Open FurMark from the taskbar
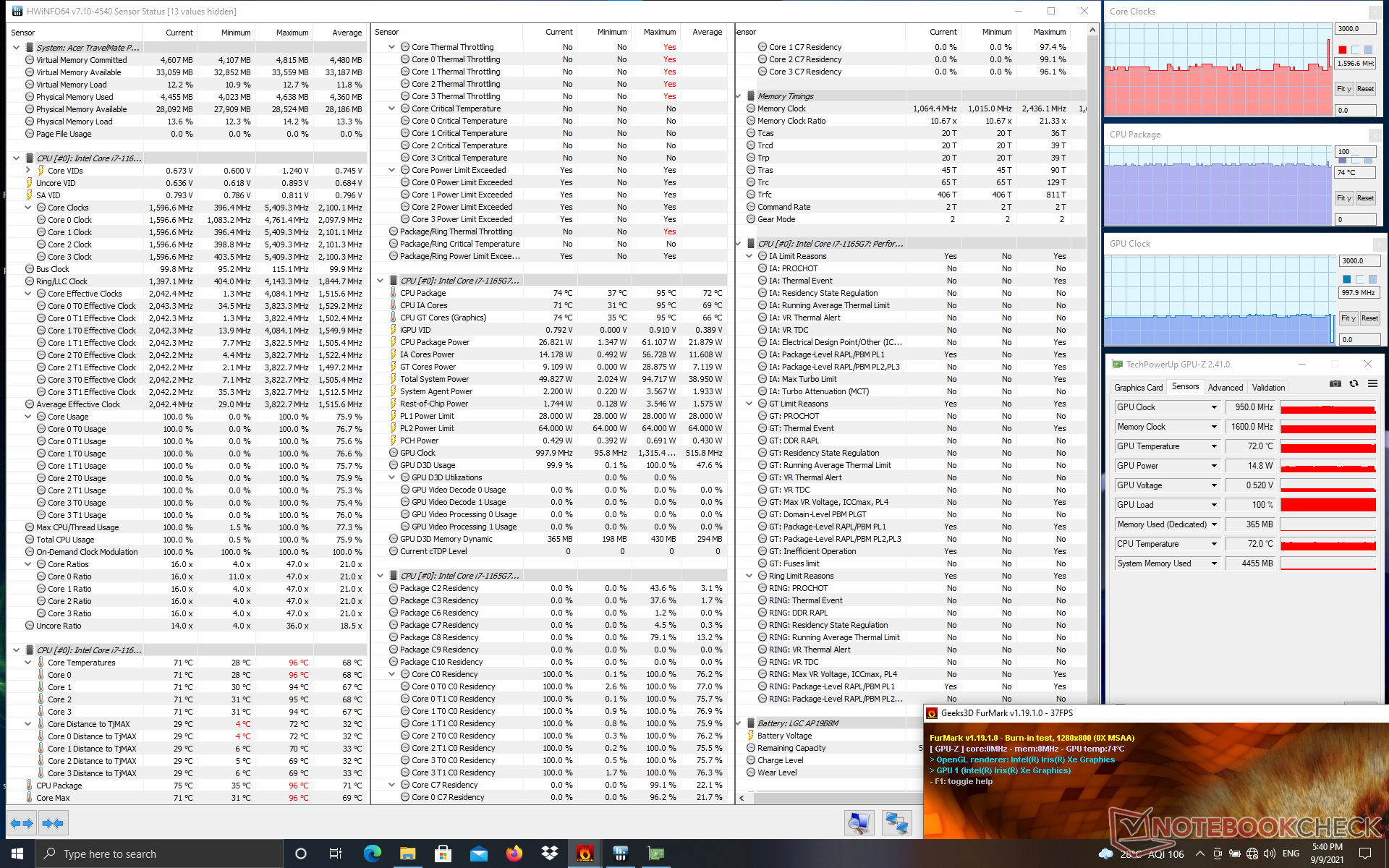 [585, 854]
